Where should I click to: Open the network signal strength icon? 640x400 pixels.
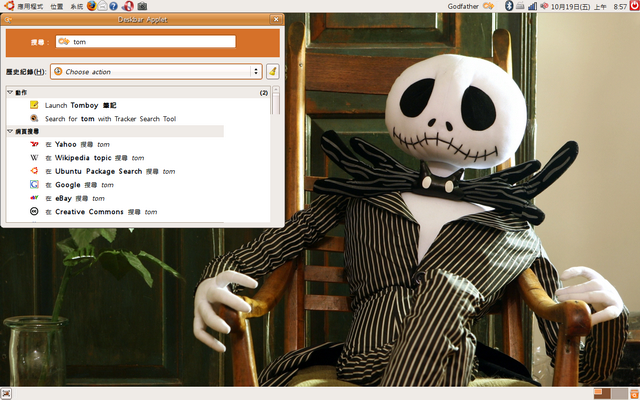click(x=532, y=6)
